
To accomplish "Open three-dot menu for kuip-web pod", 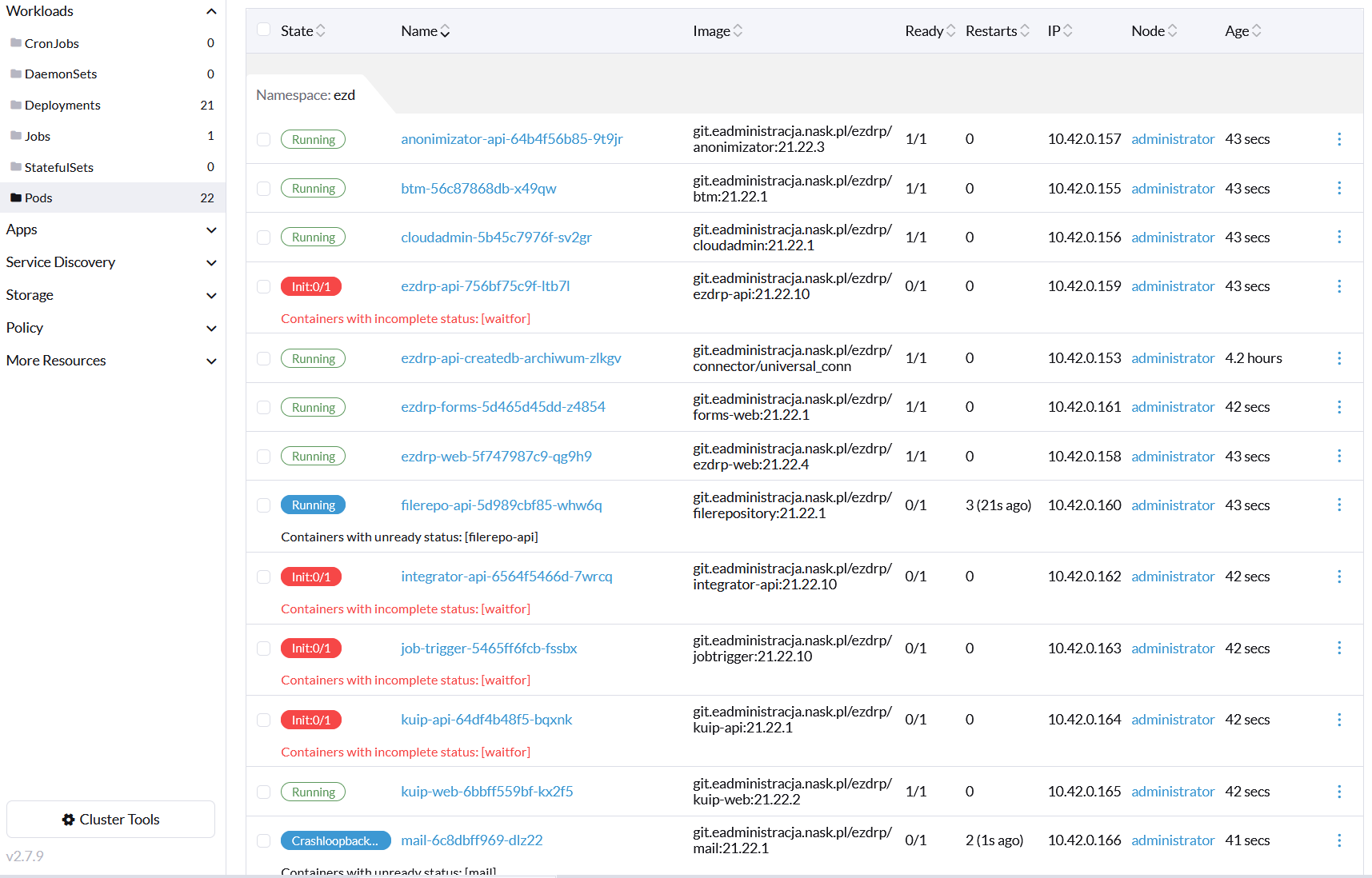I will click(1339, 792).
